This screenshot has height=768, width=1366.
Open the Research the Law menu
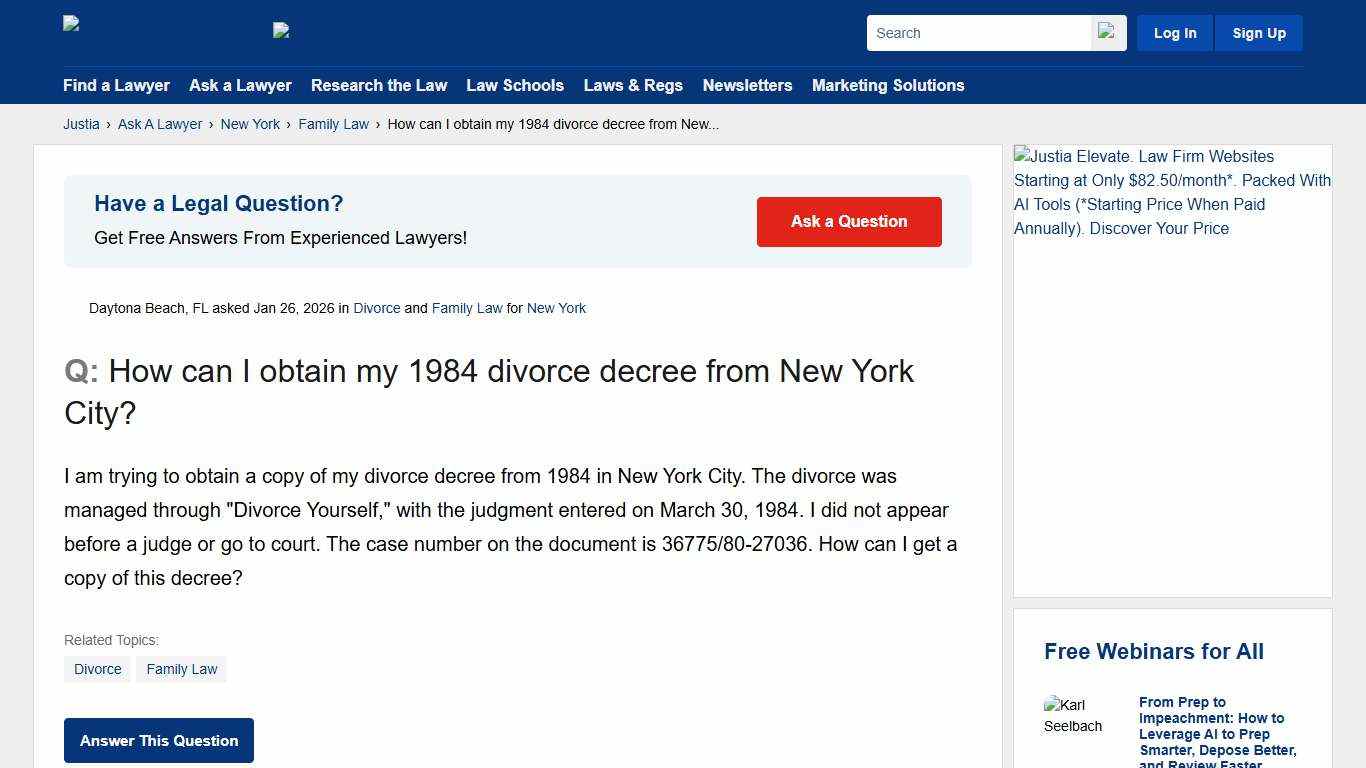379,86
